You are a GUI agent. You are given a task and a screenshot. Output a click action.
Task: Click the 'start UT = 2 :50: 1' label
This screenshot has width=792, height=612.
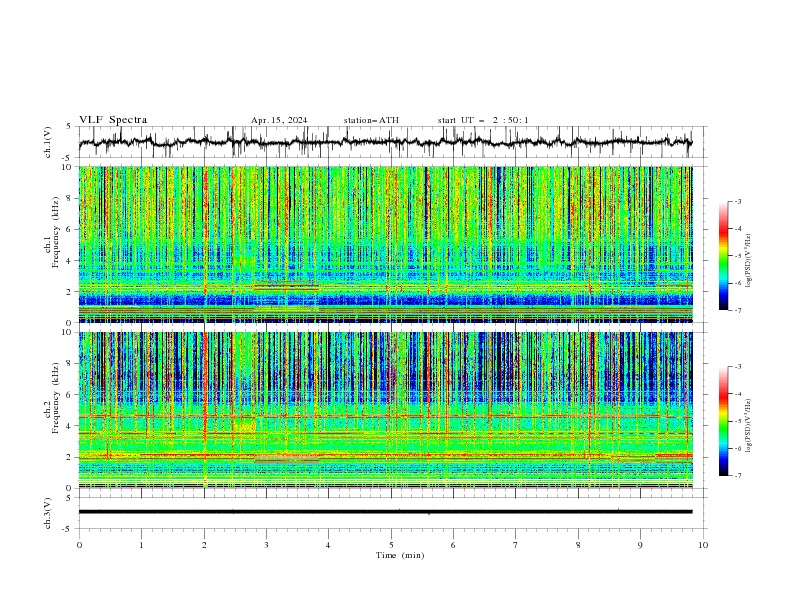coord(483,120)
